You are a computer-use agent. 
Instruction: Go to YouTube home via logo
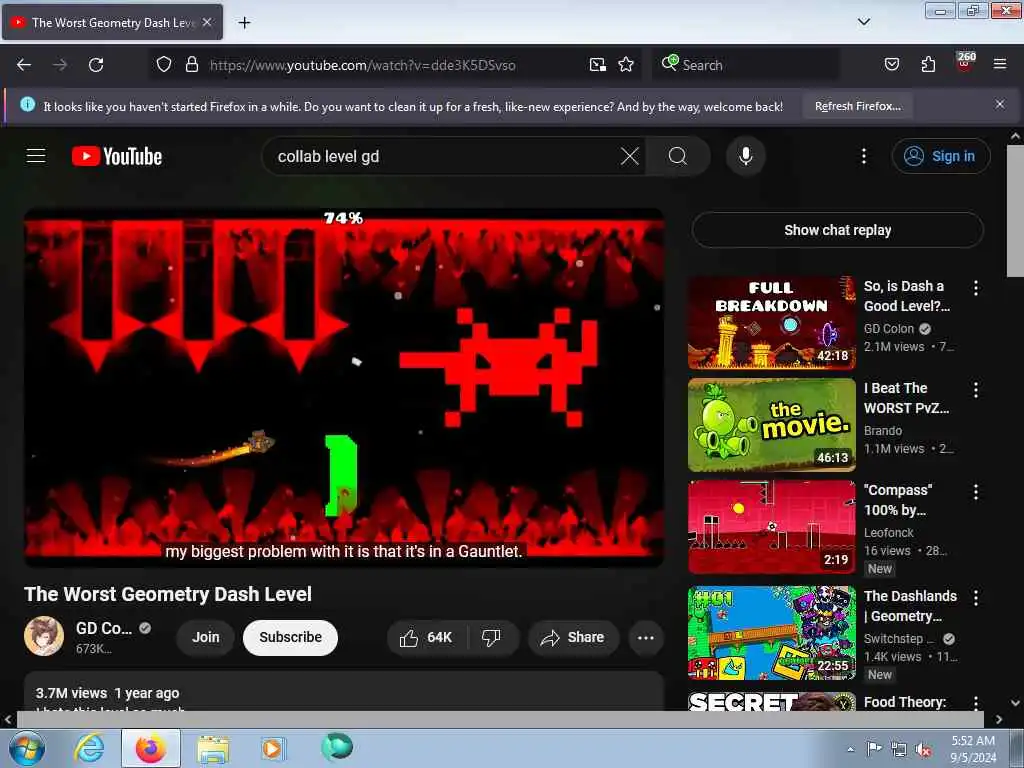(x=117, y=157)
